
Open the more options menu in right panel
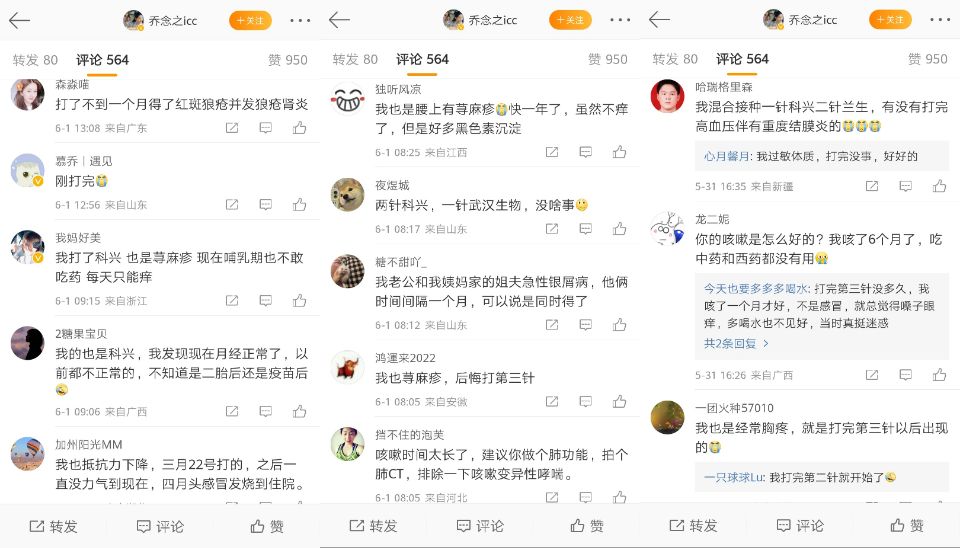940,20
